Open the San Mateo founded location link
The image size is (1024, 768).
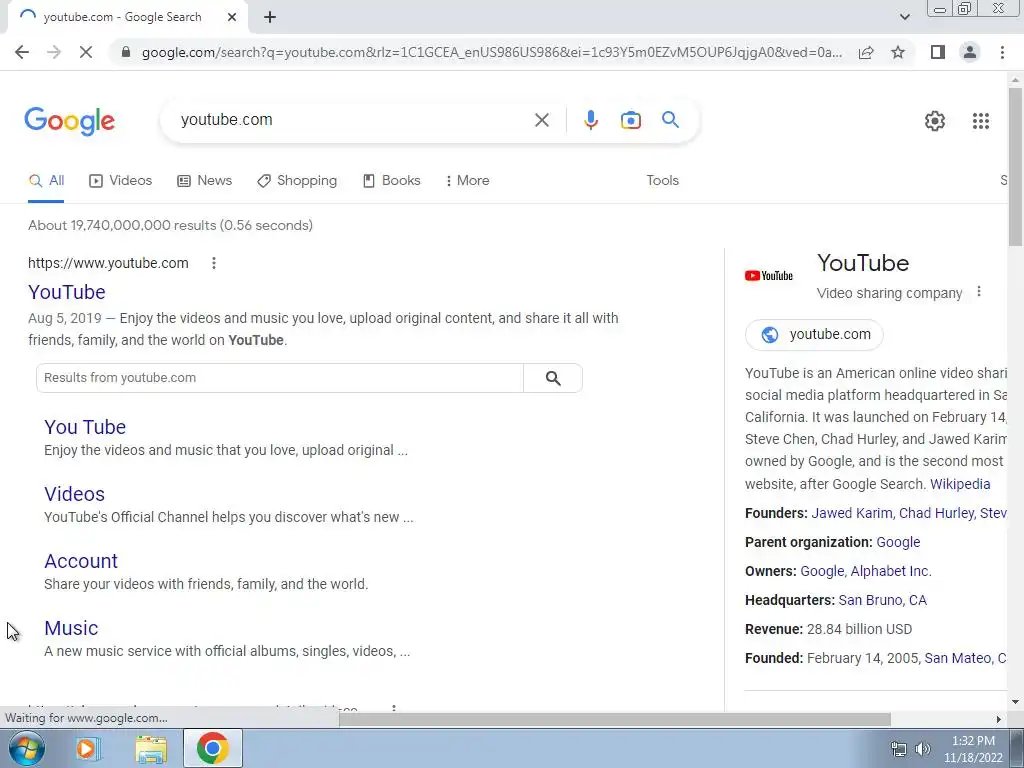coord(965,658)
